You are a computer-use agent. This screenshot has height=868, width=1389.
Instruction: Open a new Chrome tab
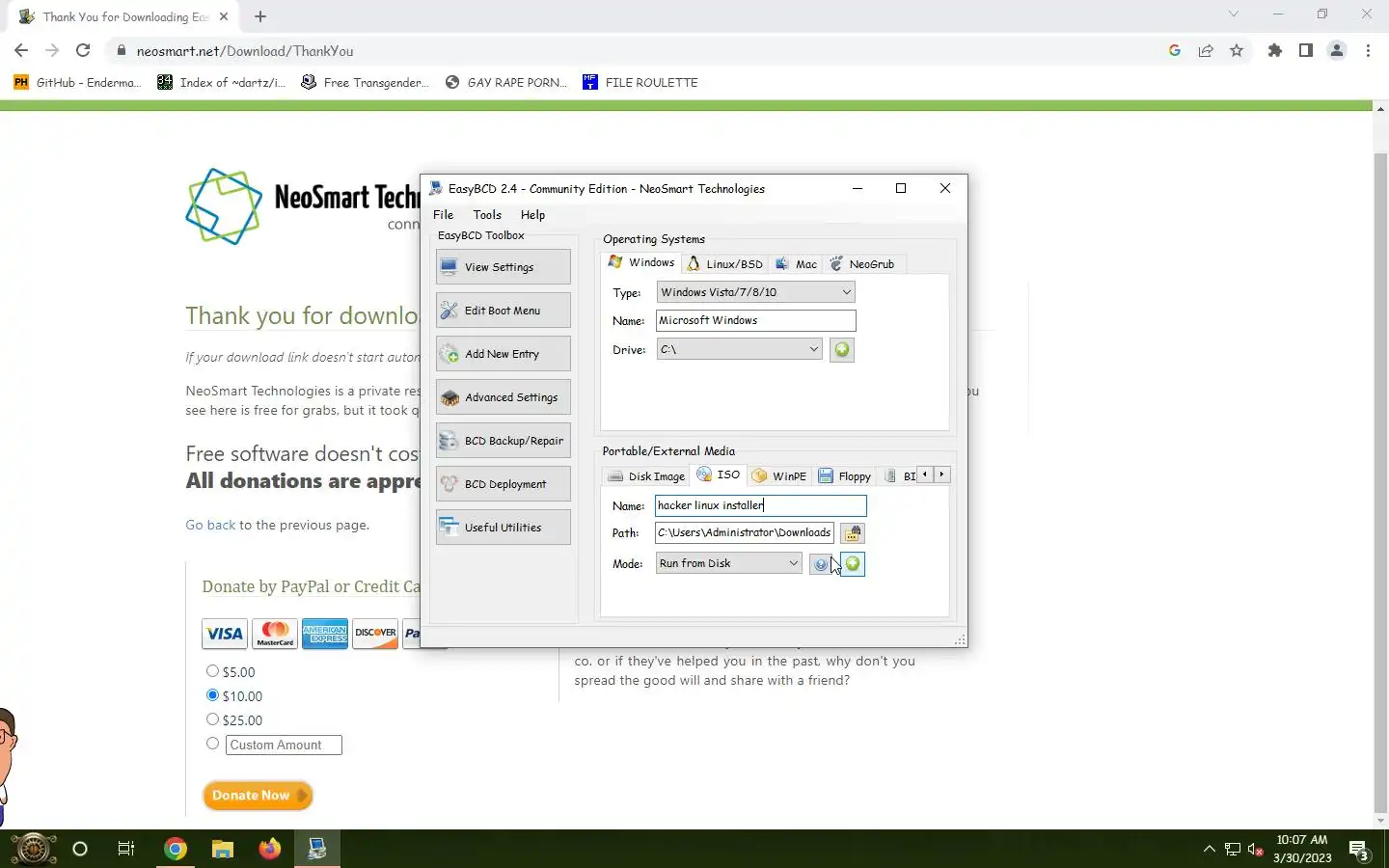tap(260, 16)
